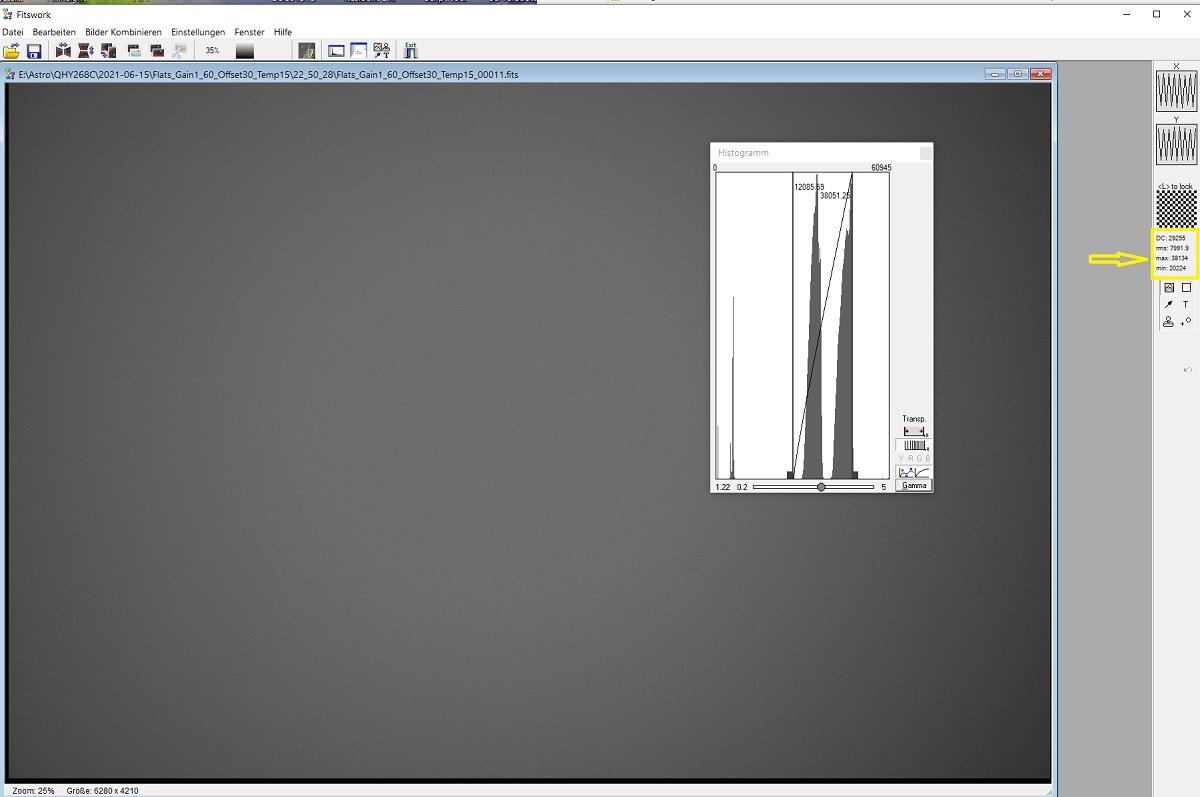1200x797 pixels.
Task: Open the 35% zoom level selector
Action: (213, 51)
